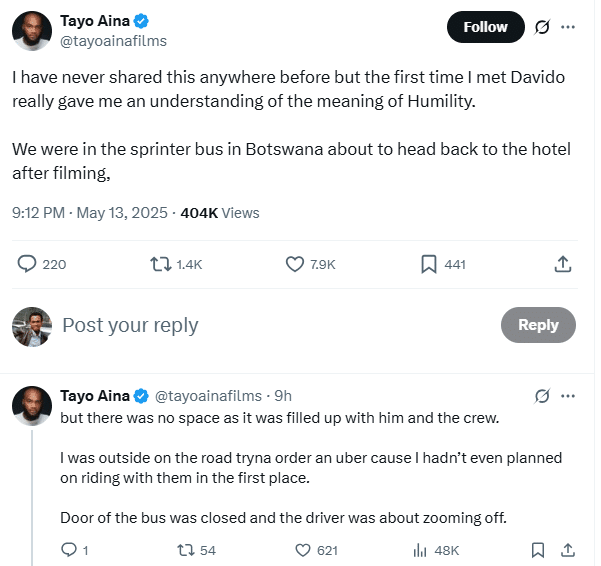Click the reply comment icon on main post
Image resolution: width=601 pixels, height=566 pixels.
(29, 264)
